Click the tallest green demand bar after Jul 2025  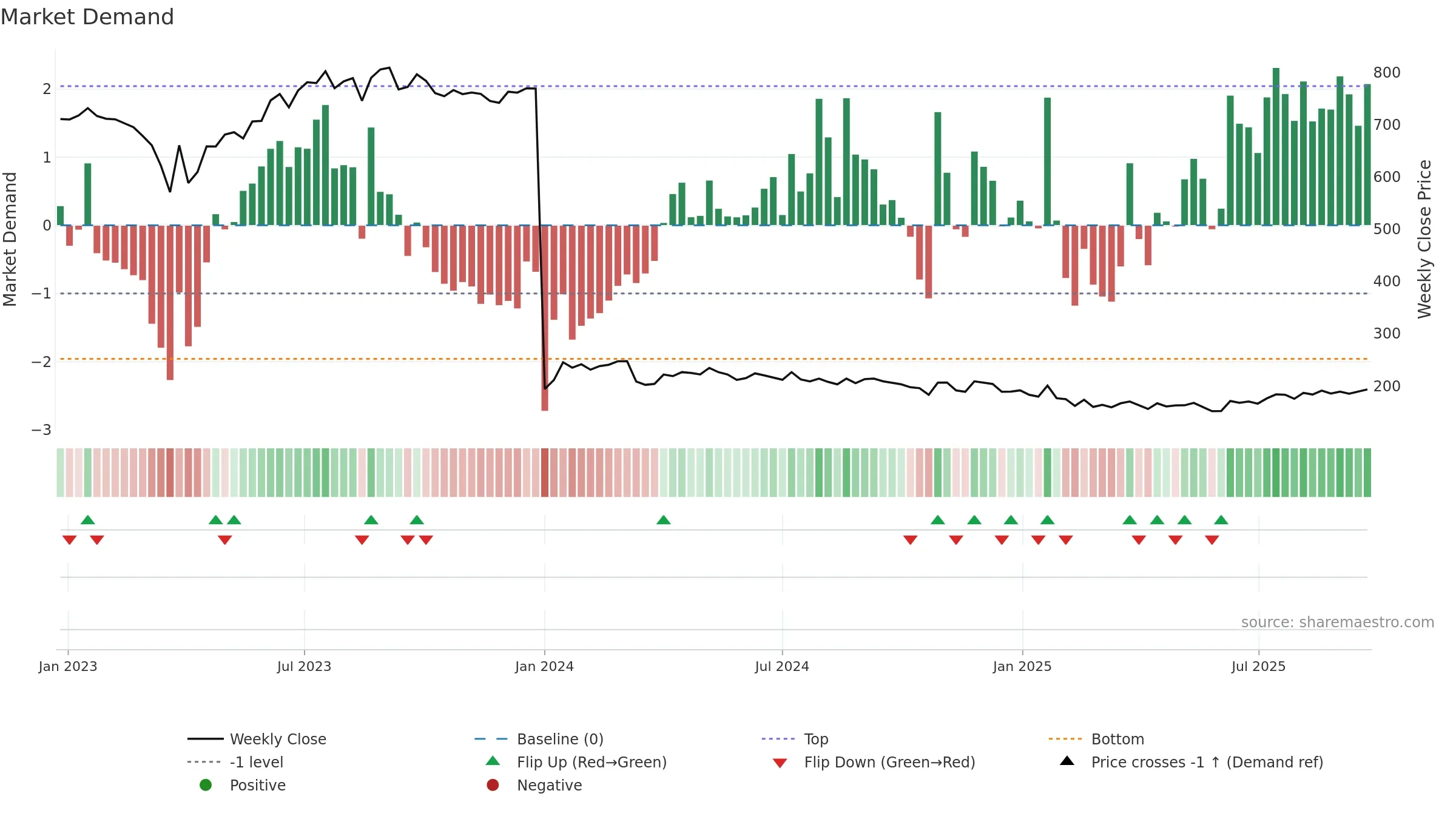pos(1276,146)
